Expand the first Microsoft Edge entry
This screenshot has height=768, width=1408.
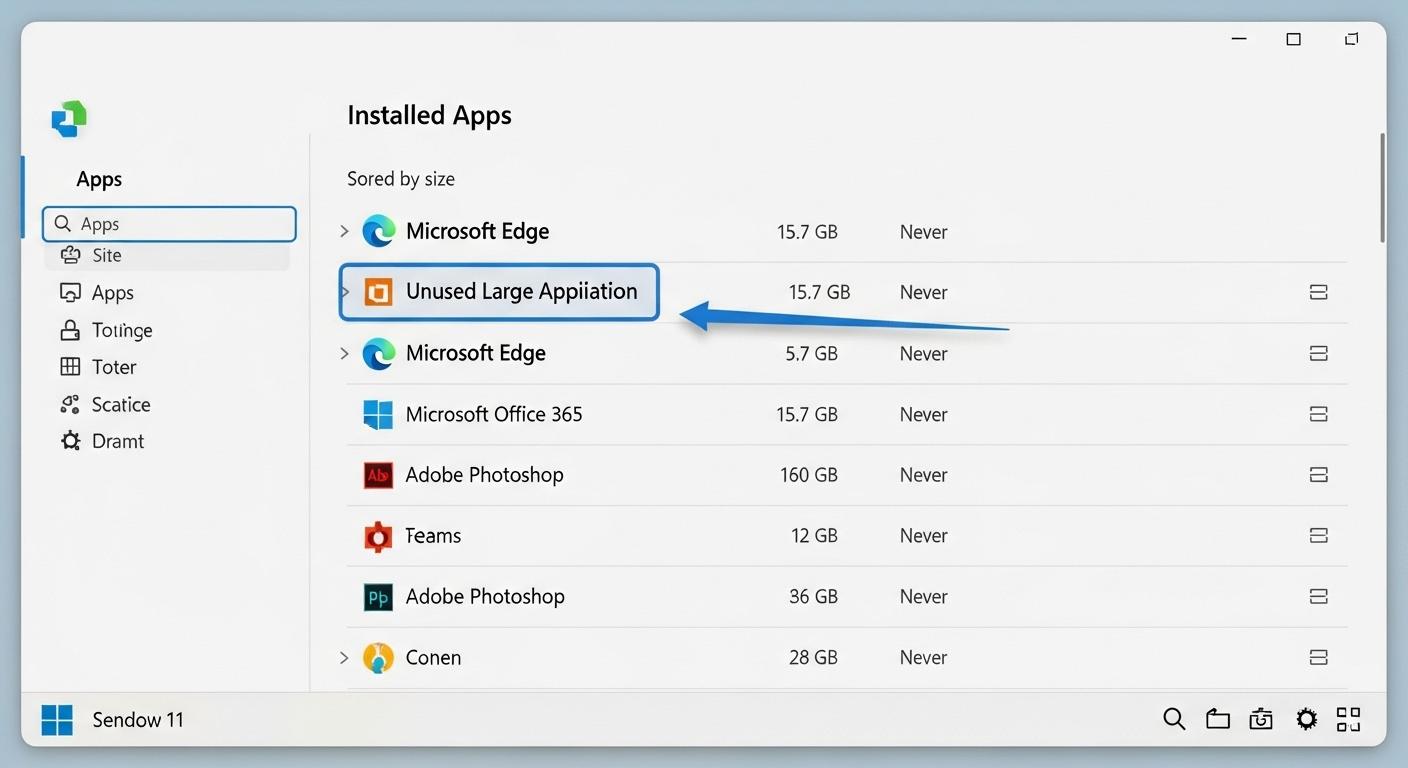344,231
